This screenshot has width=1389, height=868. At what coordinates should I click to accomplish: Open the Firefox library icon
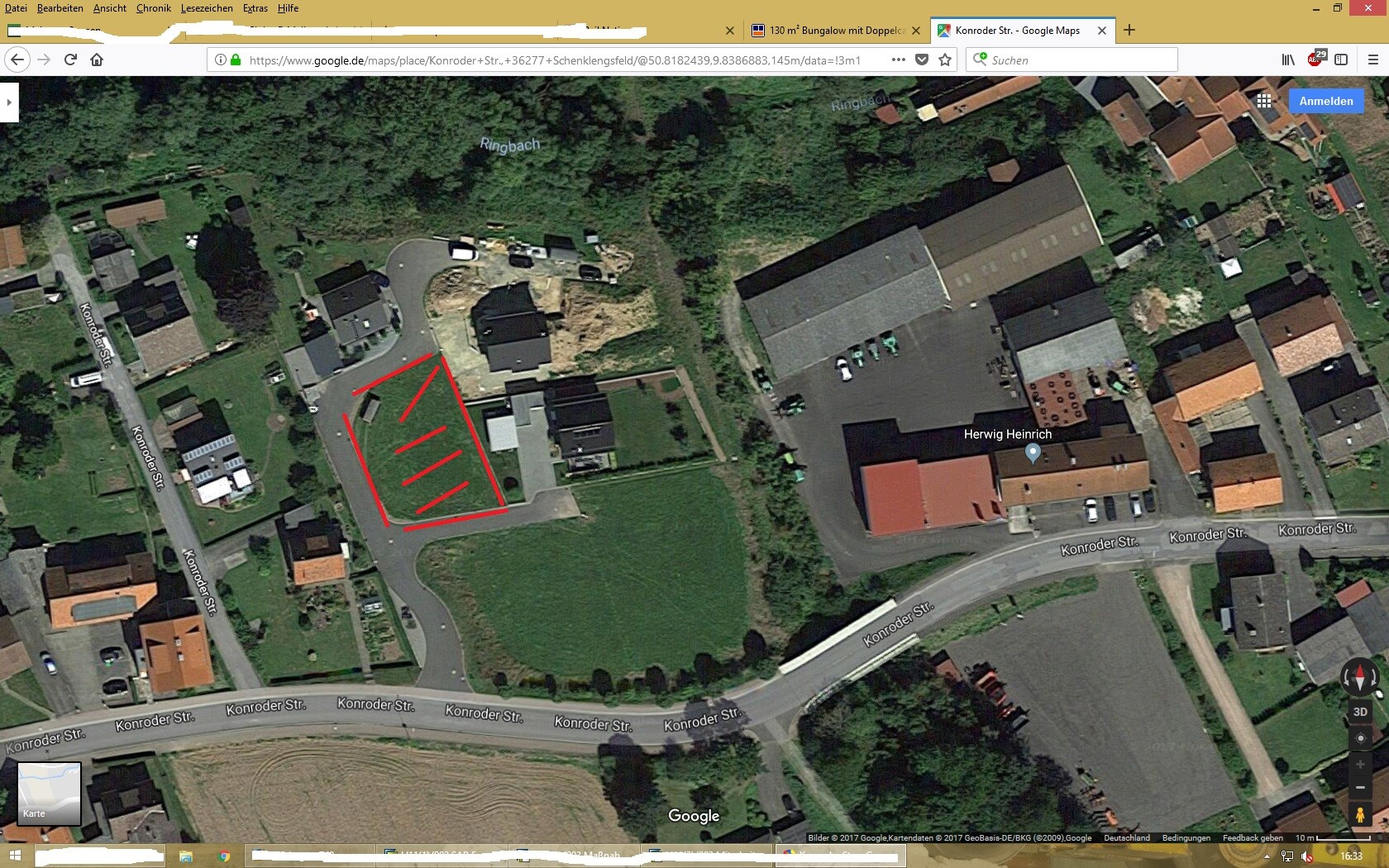coord(1288,60)
